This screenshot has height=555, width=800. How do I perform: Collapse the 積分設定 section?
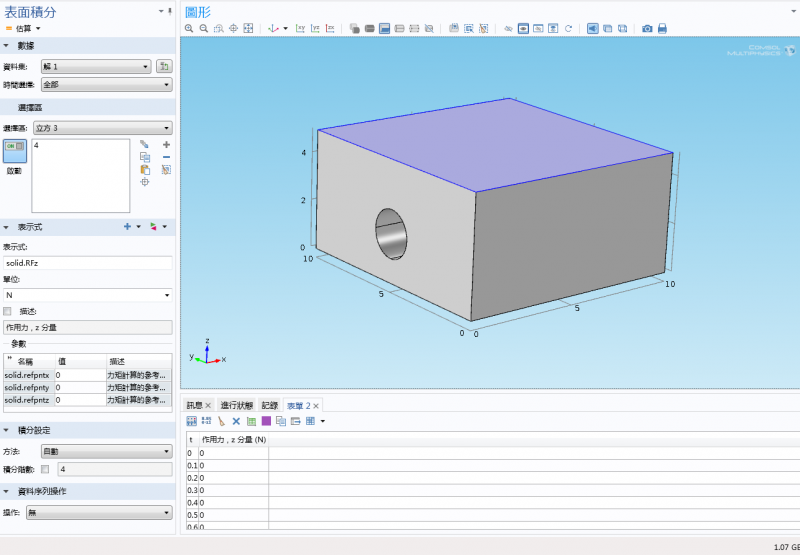click(x=7, y=430)
